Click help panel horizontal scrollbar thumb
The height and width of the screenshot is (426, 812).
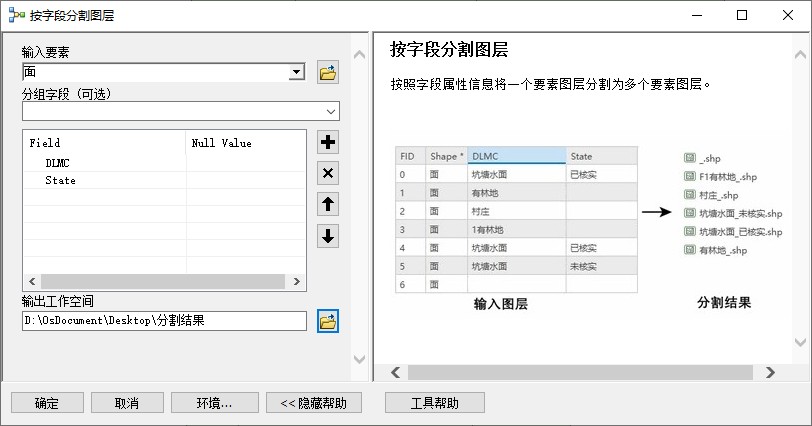pyautogui.click(x=580, y=372)
